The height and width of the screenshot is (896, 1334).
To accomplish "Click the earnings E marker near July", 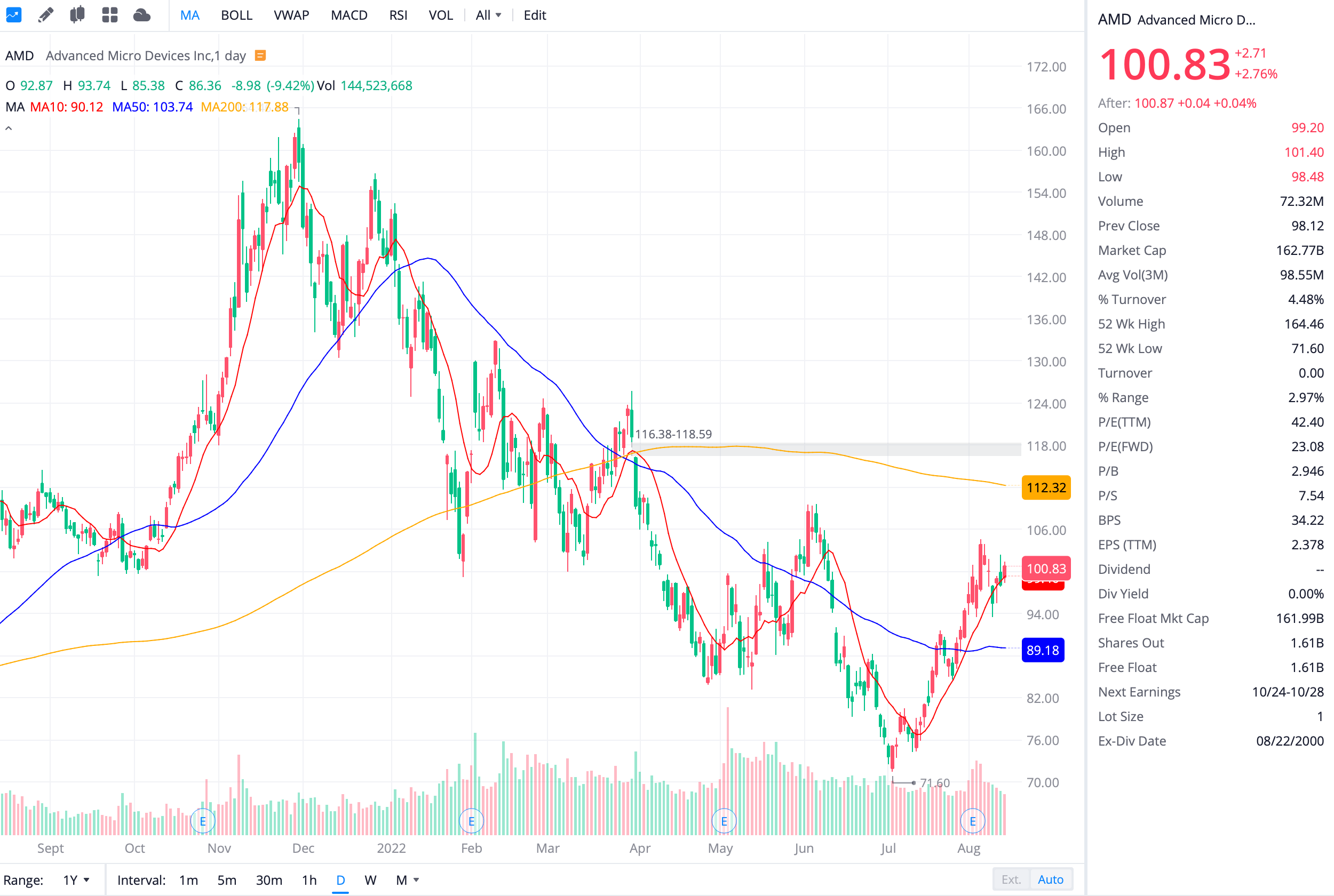I will (x=972, y=820).
